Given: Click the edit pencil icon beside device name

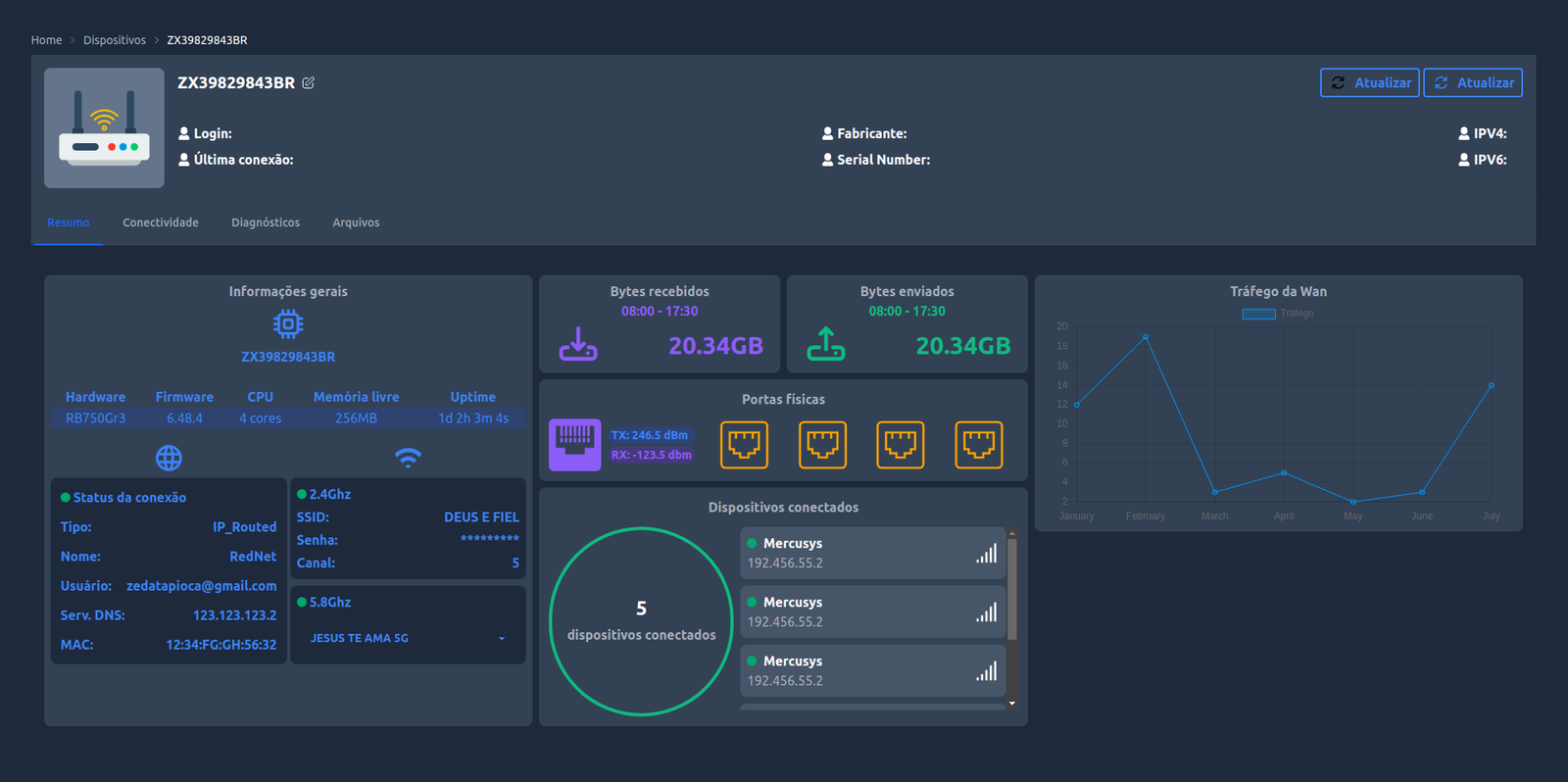Looking at the screenshot, I should [x=308, y=83].
